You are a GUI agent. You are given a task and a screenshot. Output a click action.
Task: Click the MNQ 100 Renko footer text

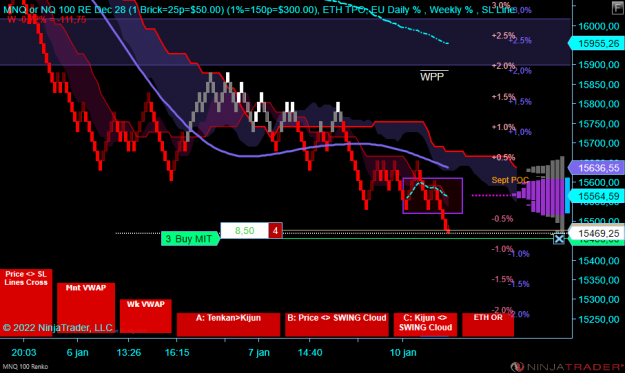point(25,366)
